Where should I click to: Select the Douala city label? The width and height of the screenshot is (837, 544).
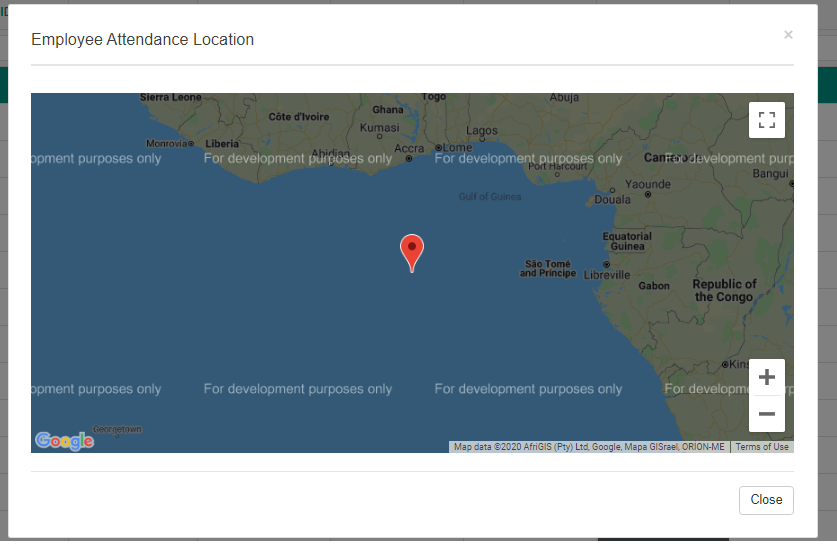tap(612, 199)
